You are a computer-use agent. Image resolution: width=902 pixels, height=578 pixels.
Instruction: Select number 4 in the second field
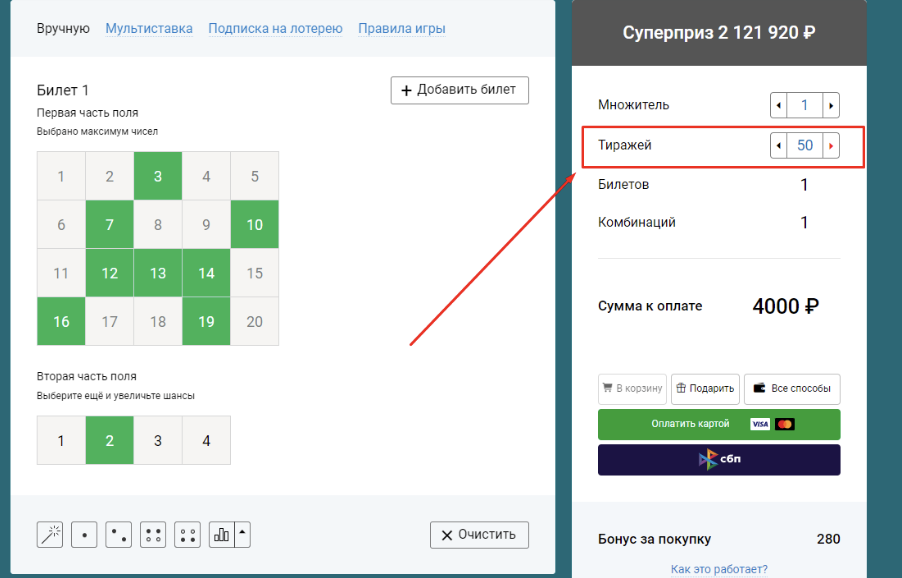click(206, 440)
